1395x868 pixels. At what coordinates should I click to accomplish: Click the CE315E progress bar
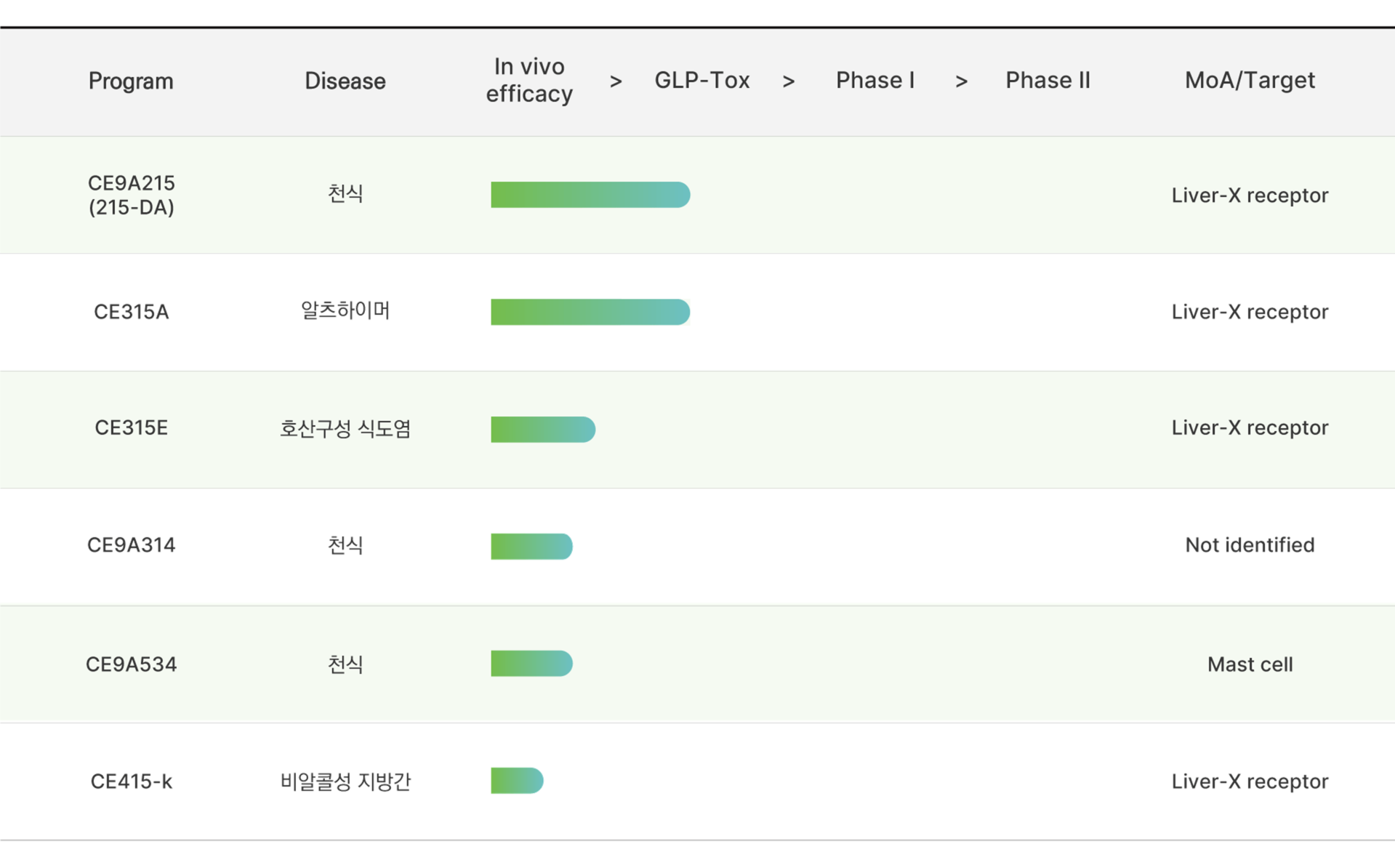[x=543, y=429]
